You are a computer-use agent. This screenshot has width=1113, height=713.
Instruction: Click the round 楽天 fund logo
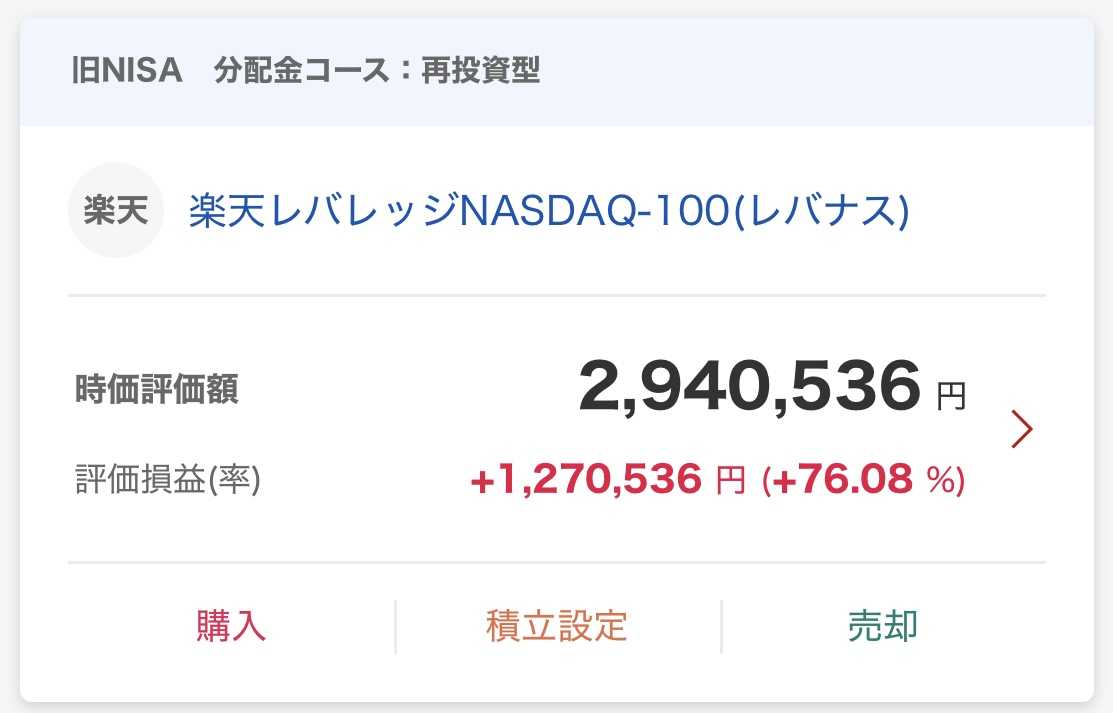click(115, 211)
